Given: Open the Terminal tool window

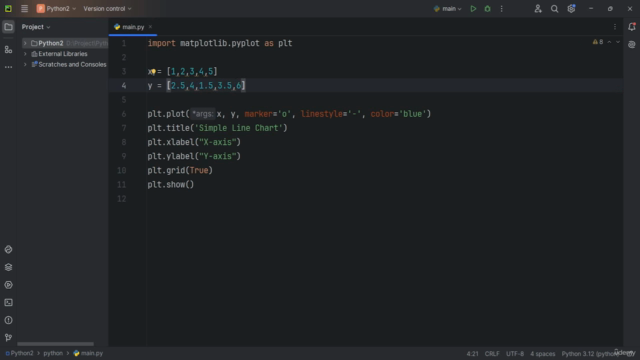Looking at the screenshot, I should [x=8, y=302].
